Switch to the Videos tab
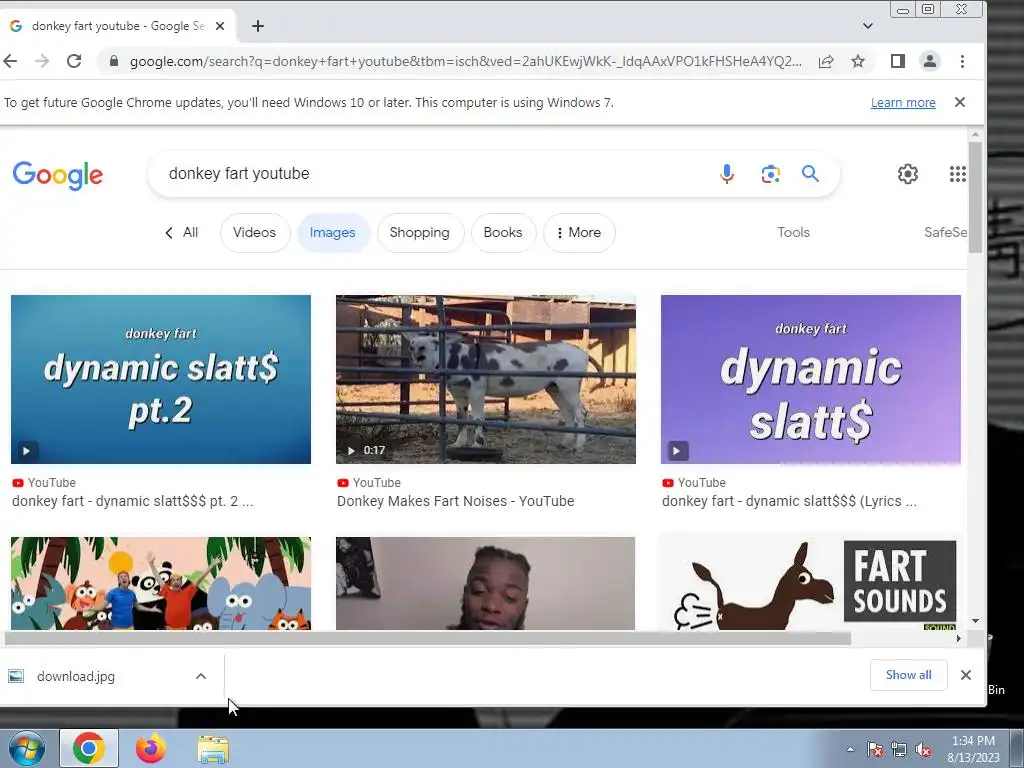1024x768 pixels. coord(255,232)
